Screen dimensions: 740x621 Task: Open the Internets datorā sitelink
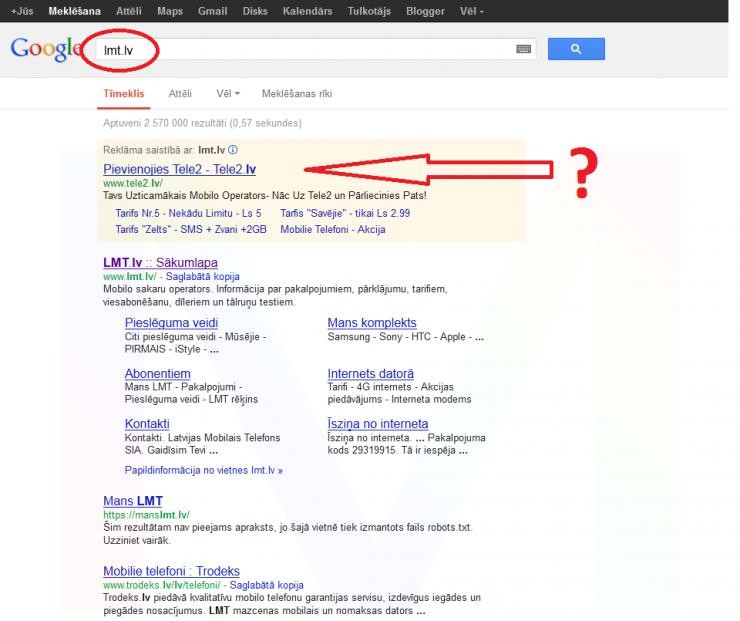tap(370, 374)
